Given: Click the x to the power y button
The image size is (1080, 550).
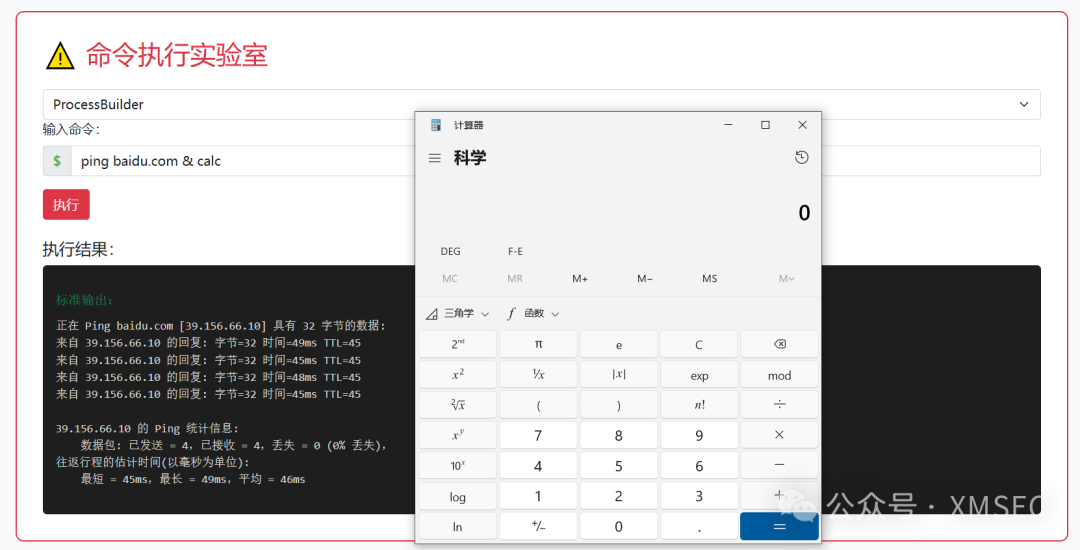Looking at the screenshot, I should tap(458, 435).
